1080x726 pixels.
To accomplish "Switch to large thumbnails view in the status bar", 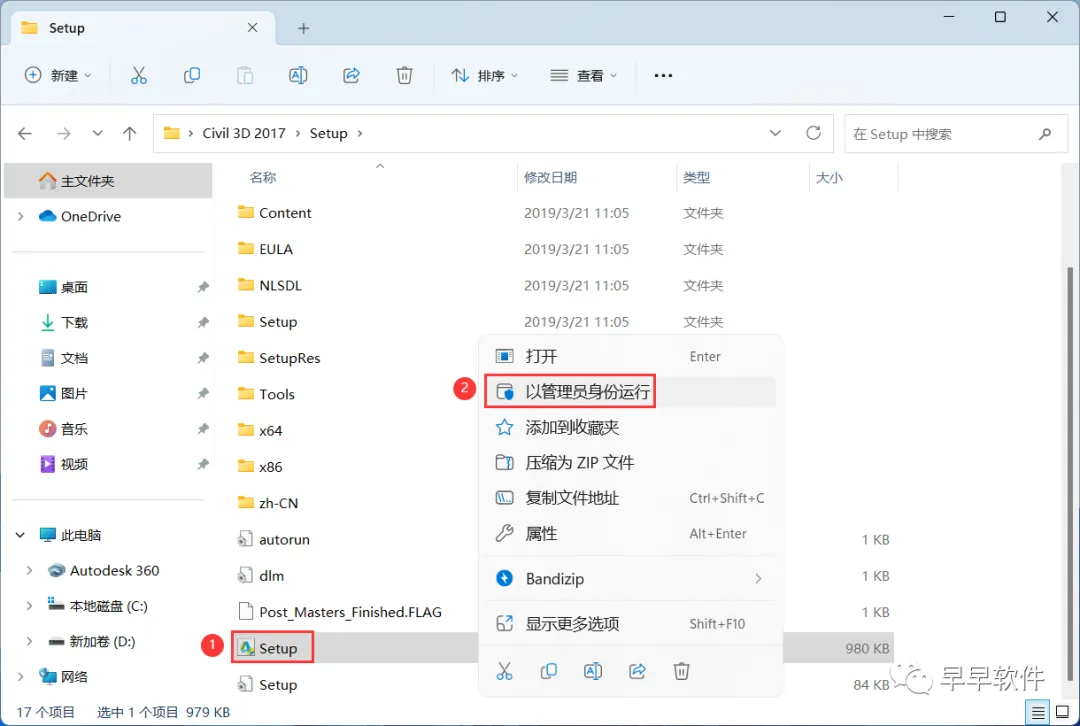I will (1062, 712).
